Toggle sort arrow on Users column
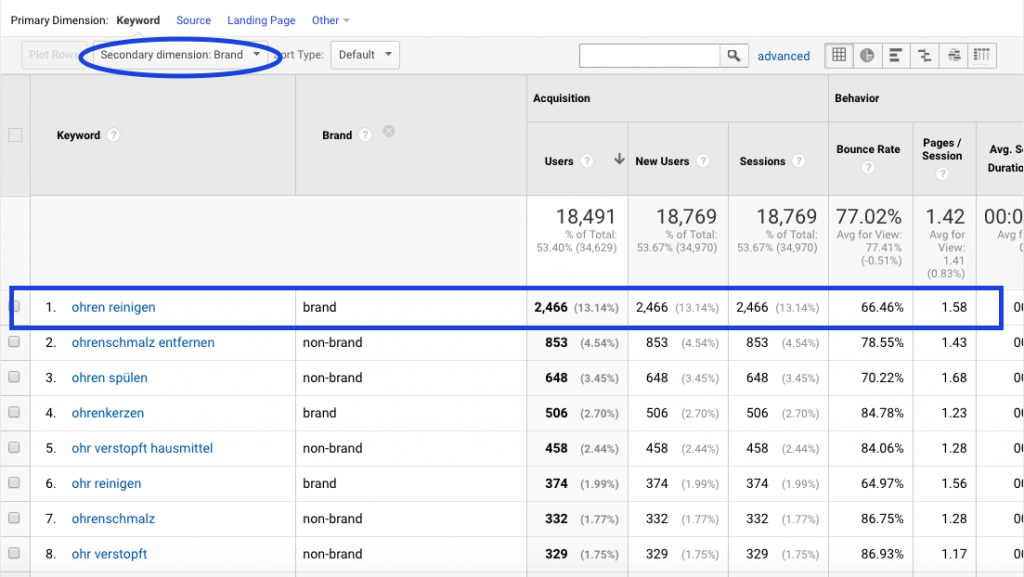The width and height of the screenshot is (1024, 577). click(x=619, y=159)
